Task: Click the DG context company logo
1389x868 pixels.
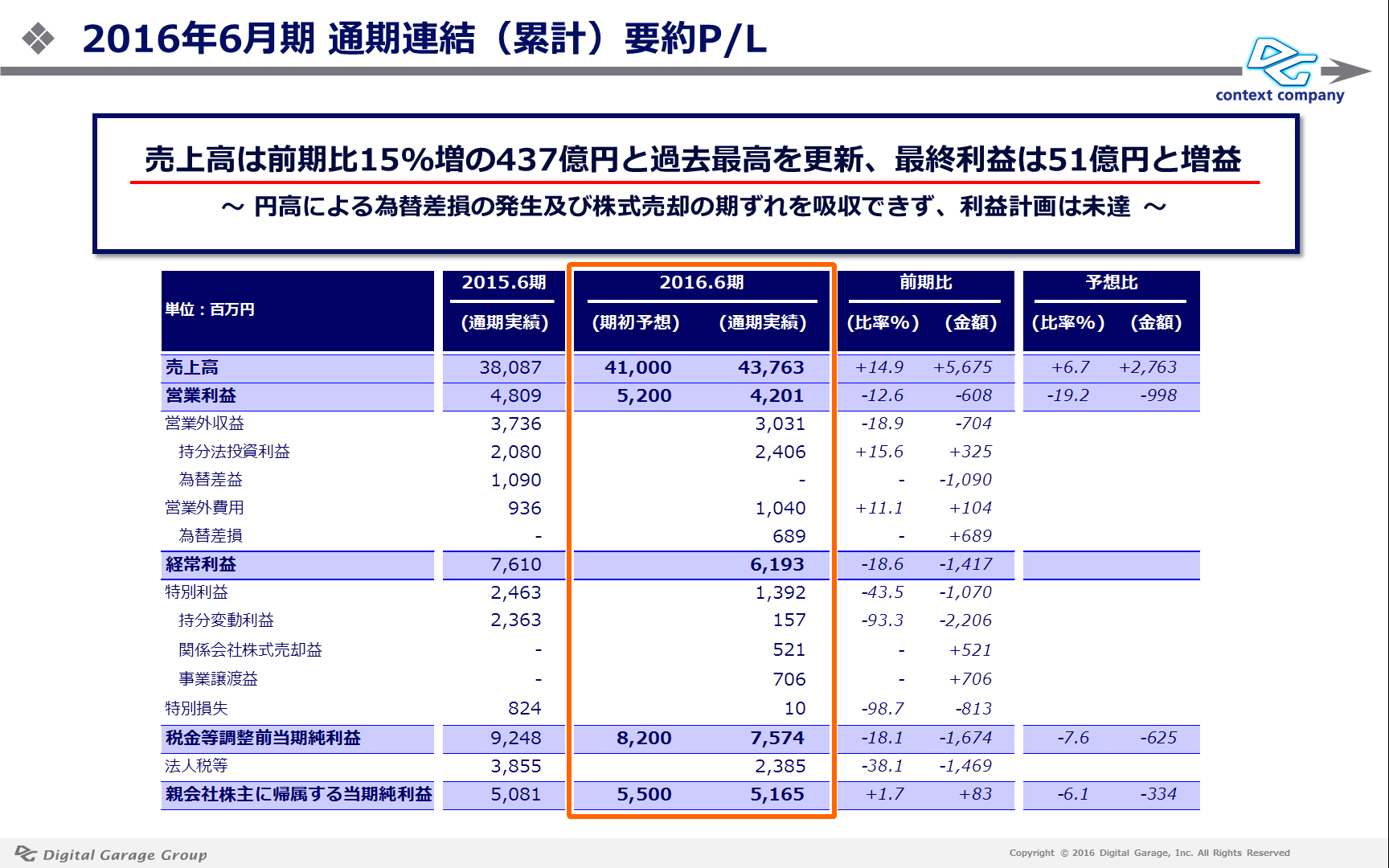Action: pyautogui.click(x=1280, y=70)
